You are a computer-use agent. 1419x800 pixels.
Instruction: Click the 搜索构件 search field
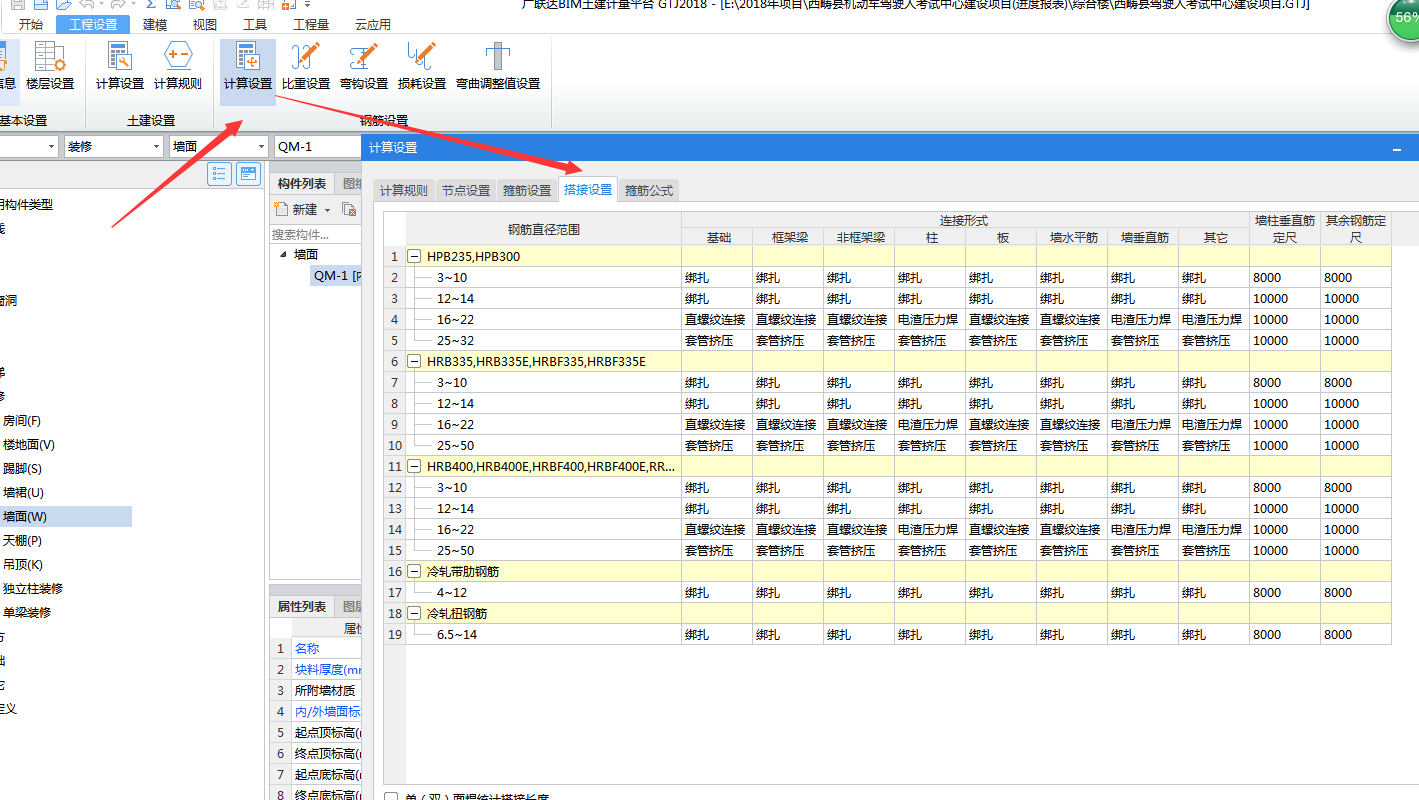316,234
